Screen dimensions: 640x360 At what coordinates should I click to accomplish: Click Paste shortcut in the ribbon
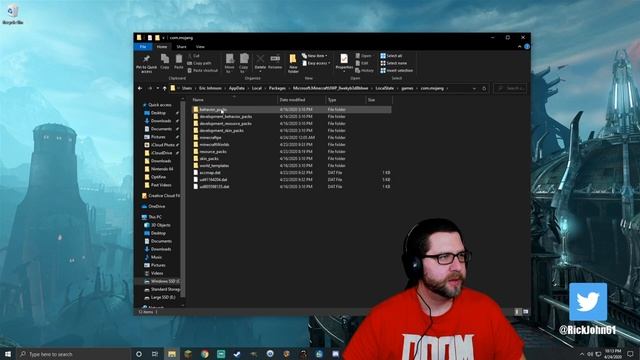202,71
